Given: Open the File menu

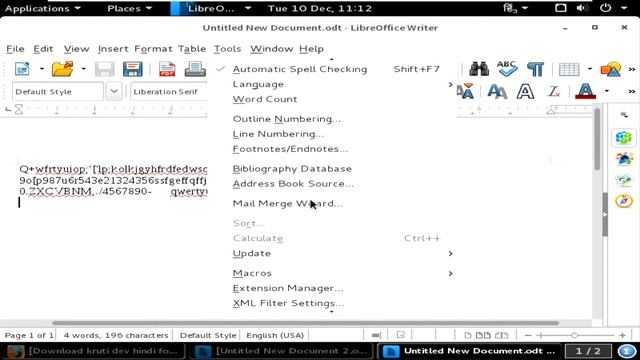Looking at the screenshot, I should click(x=15, y=49).
